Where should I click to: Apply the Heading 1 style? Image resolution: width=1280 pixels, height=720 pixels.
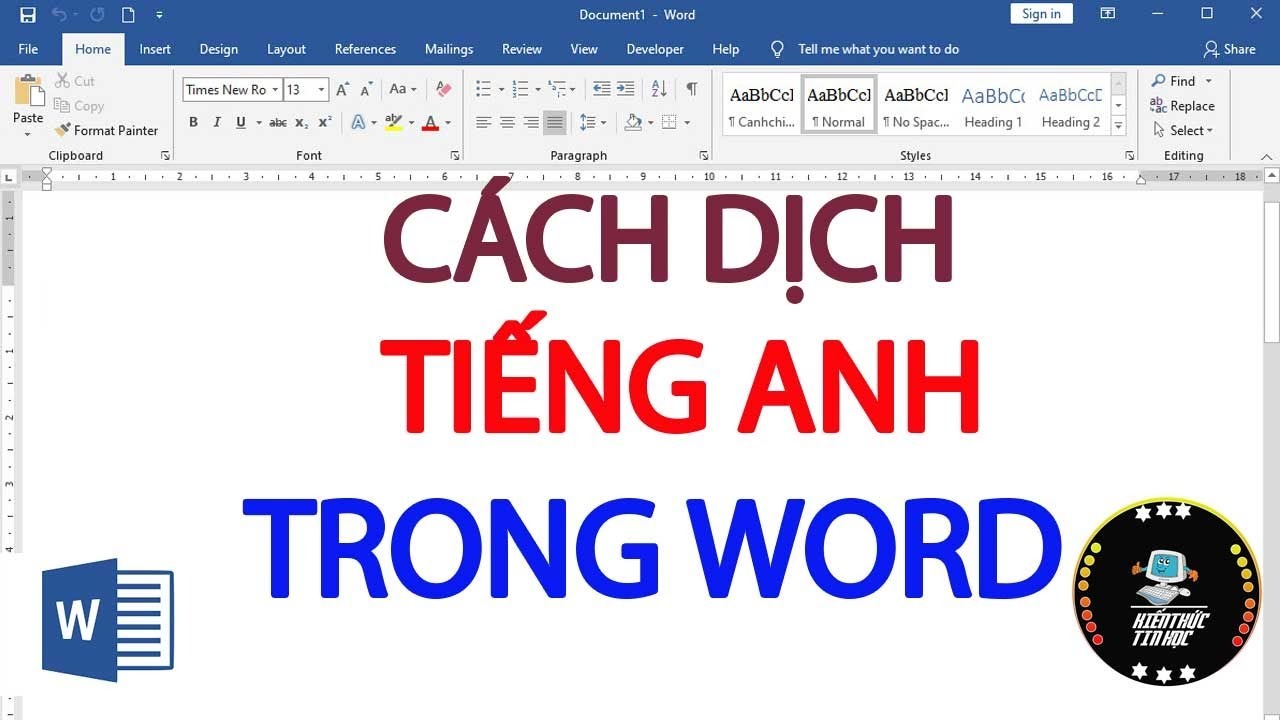pyautogui.click(x=993, y=105)
